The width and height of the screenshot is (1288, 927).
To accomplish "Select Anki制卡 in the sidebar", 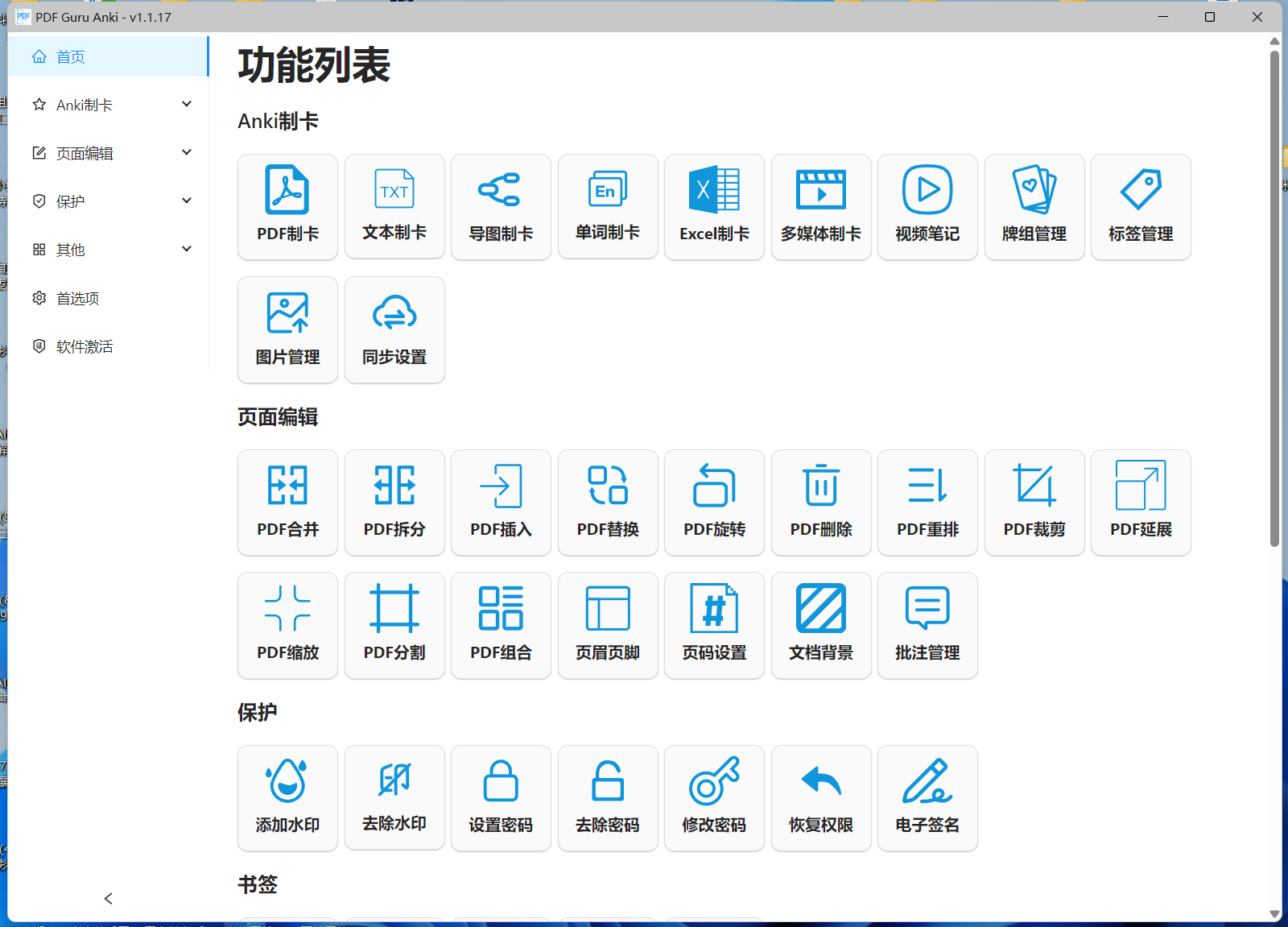I will click(x=108, y=105).
